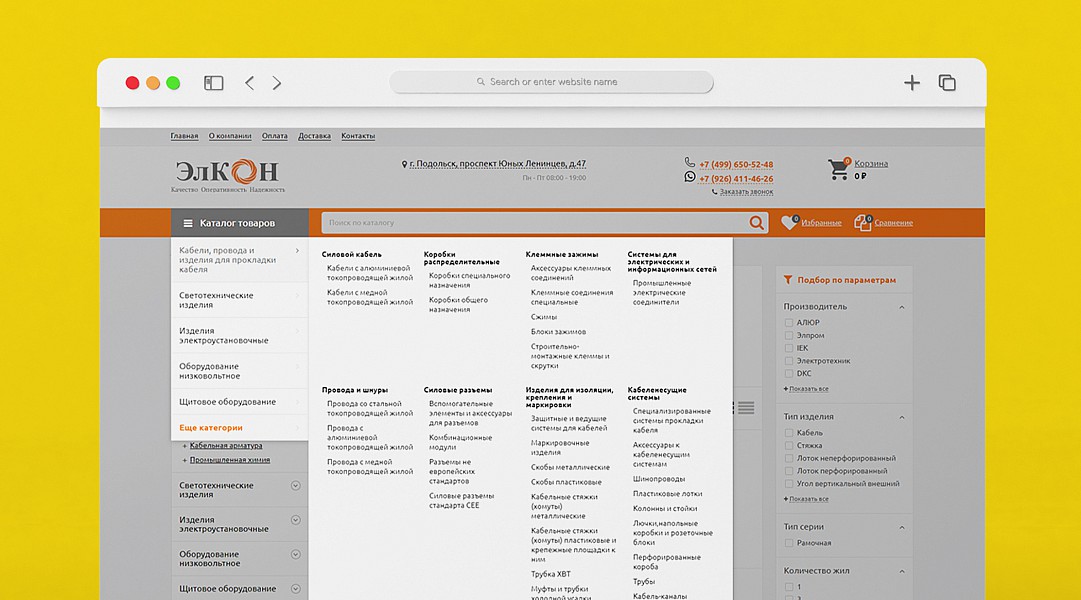Click the browser sidebar toggle icon
1081x600 pixels.
(213, 83)
